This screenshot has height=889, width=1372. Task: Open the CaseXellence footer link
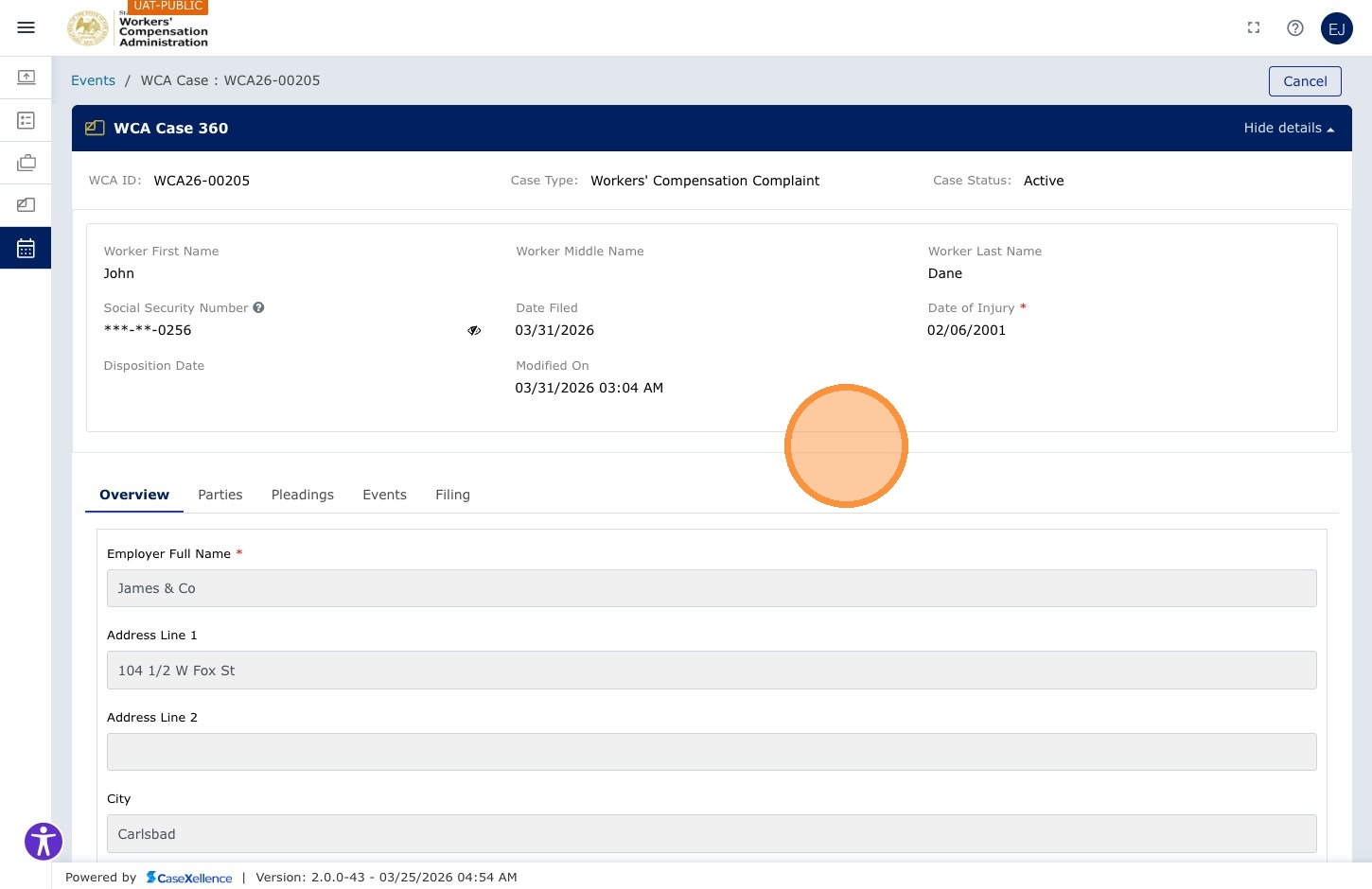pos(189,878)
